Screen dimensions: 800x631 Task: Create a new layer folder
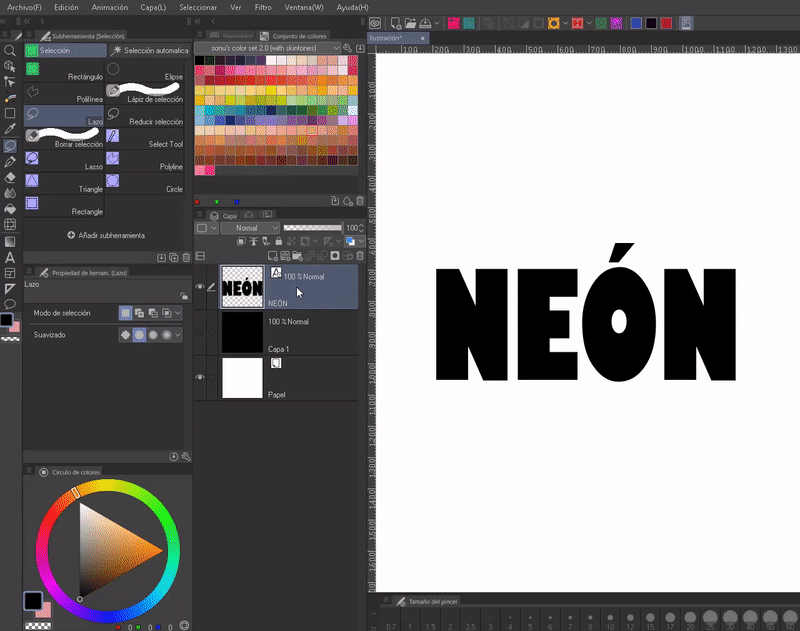click(x=297, y=256)
